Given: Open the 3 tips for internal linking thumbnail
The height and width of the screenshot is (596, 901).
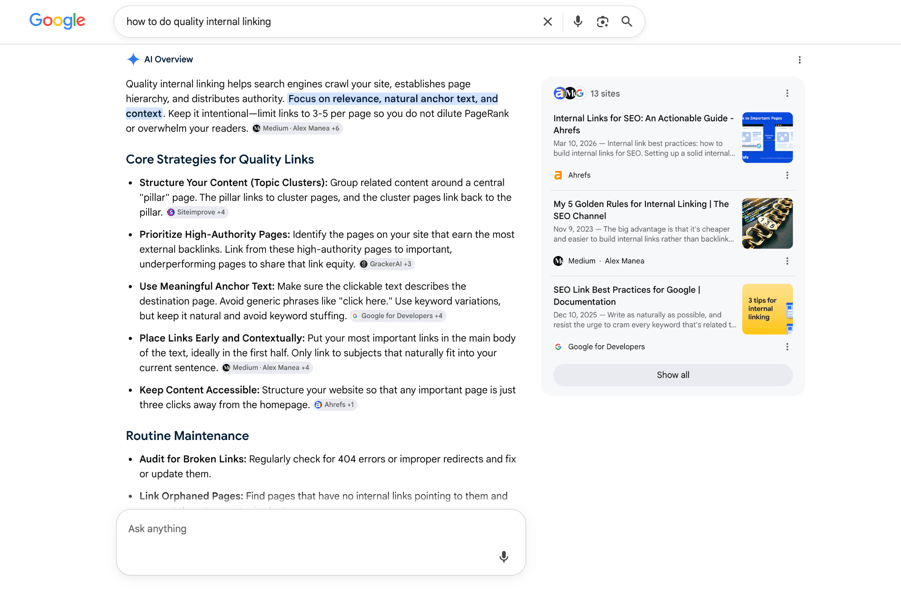Looking at the screenshot, I should [x=767, y=309].
